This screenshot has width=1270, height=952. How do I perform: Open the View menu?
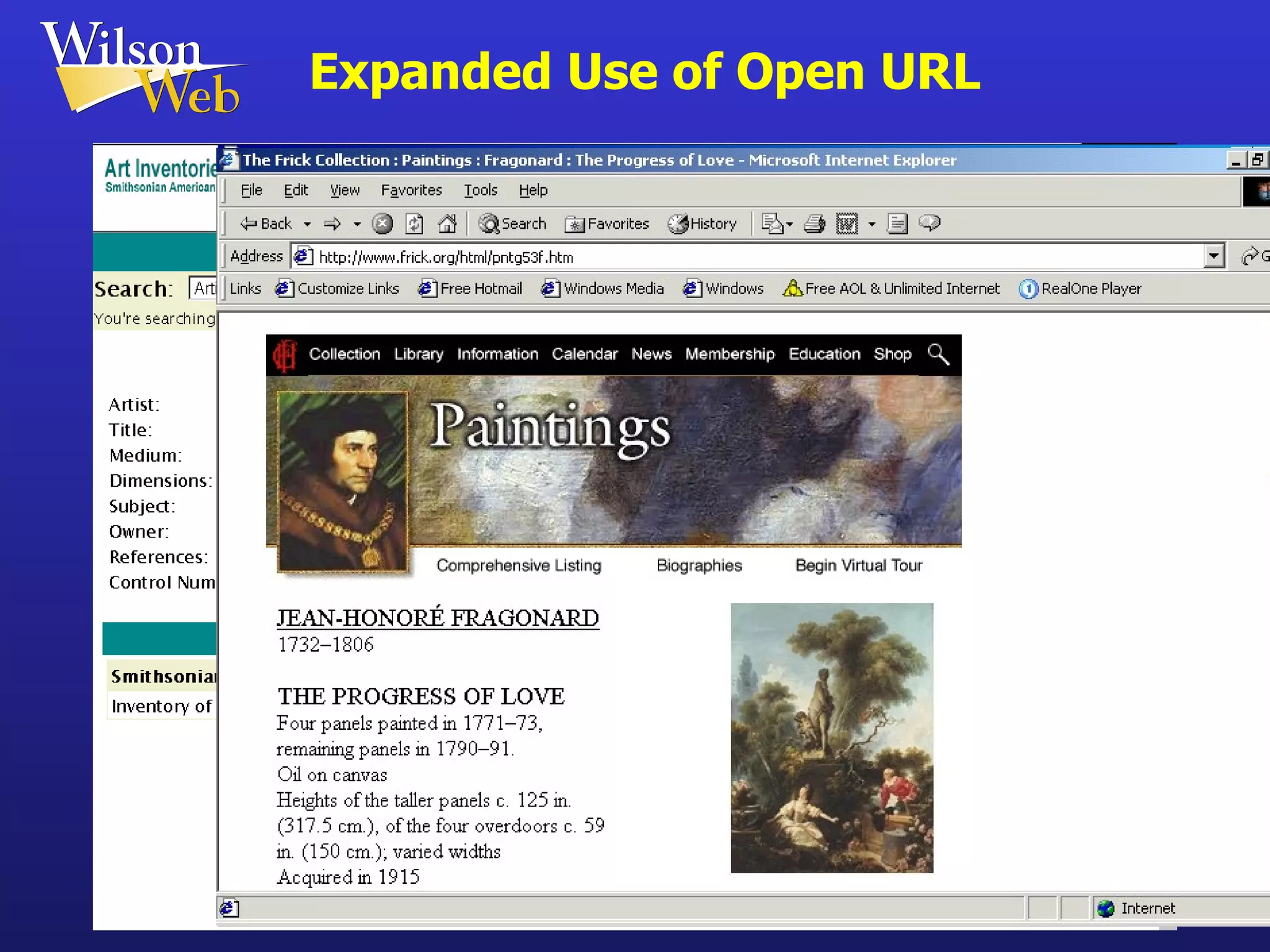click(x=345, y=190)
